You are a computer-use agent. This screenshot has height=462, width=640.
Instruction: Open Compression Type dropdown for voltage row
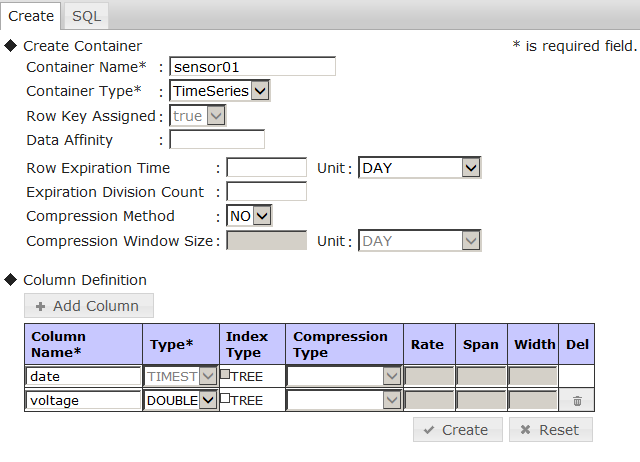pyautogui.click(x=344, y=400)
